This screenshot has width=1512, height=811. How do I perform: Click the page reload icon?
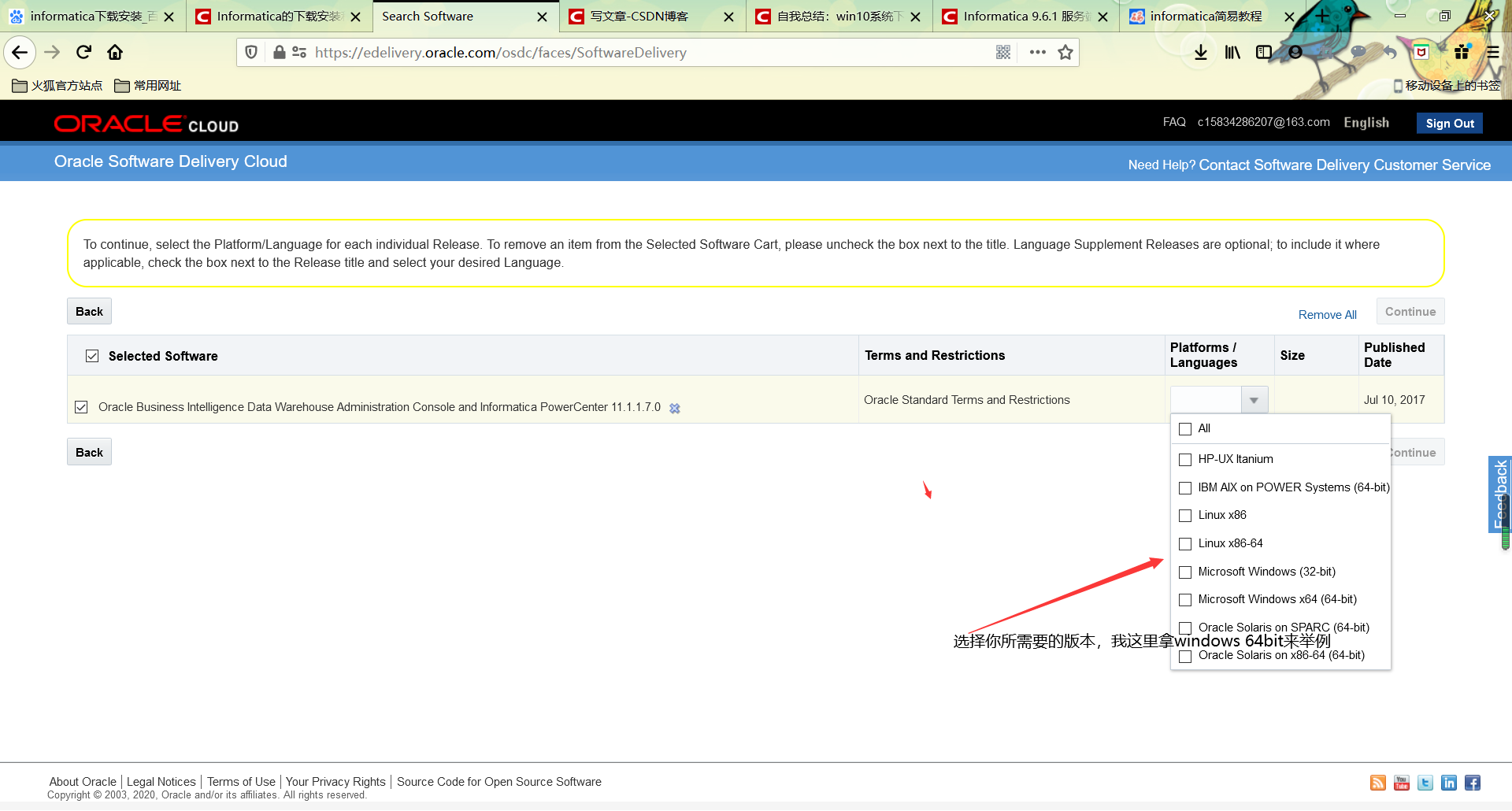(83, 52)
